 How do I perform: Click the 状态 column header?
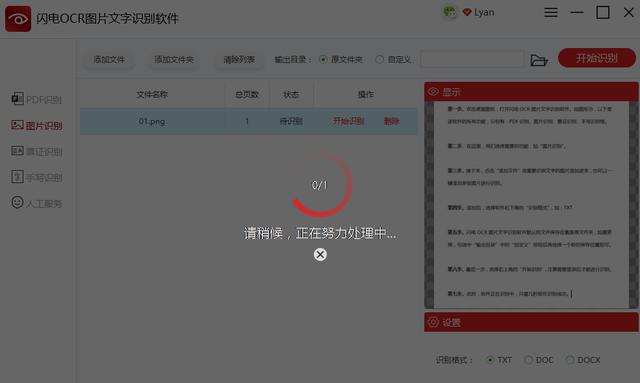(291, 95)
